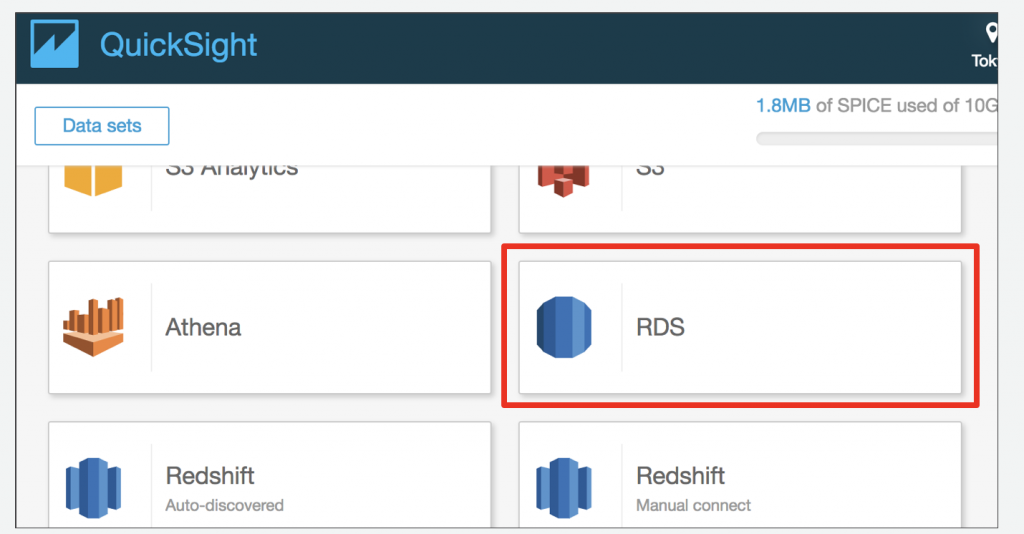Click the orange Athena icon
1024x534 pixels.
point(93,327)
